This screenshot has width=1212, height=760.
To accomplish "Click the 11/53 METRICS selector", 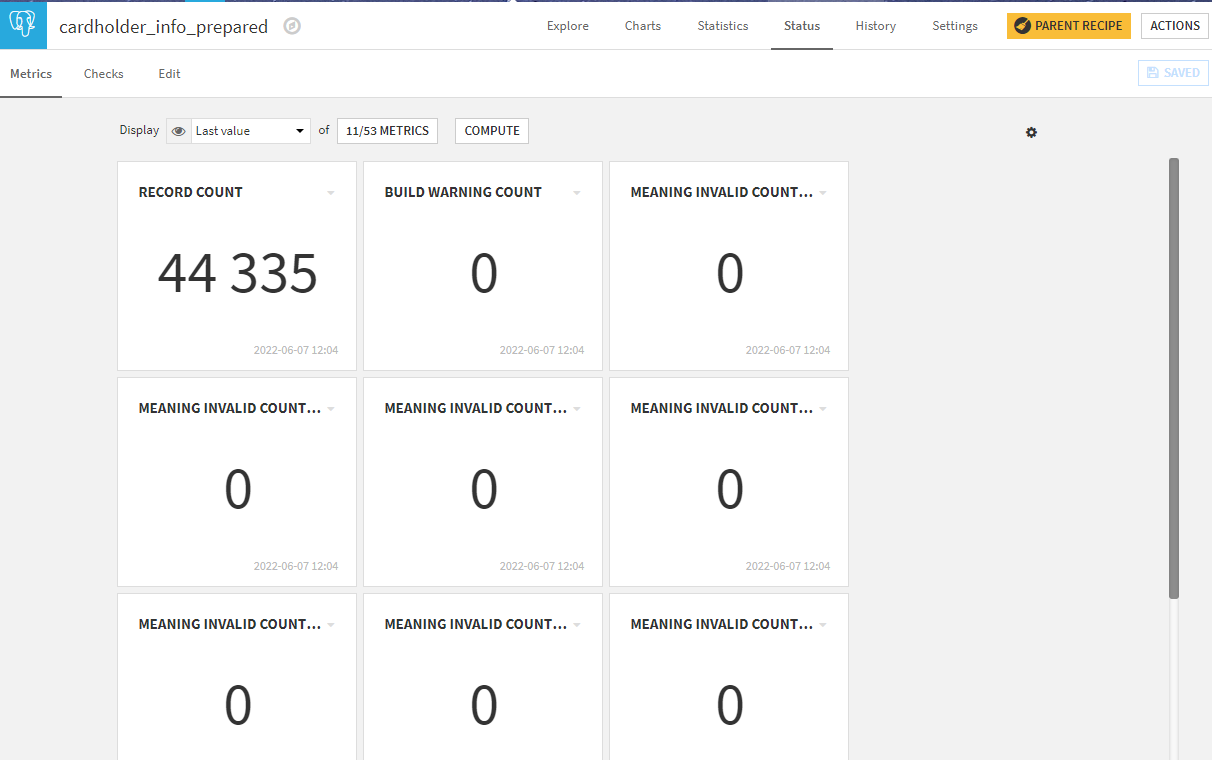I will click(x=387, y=130).
